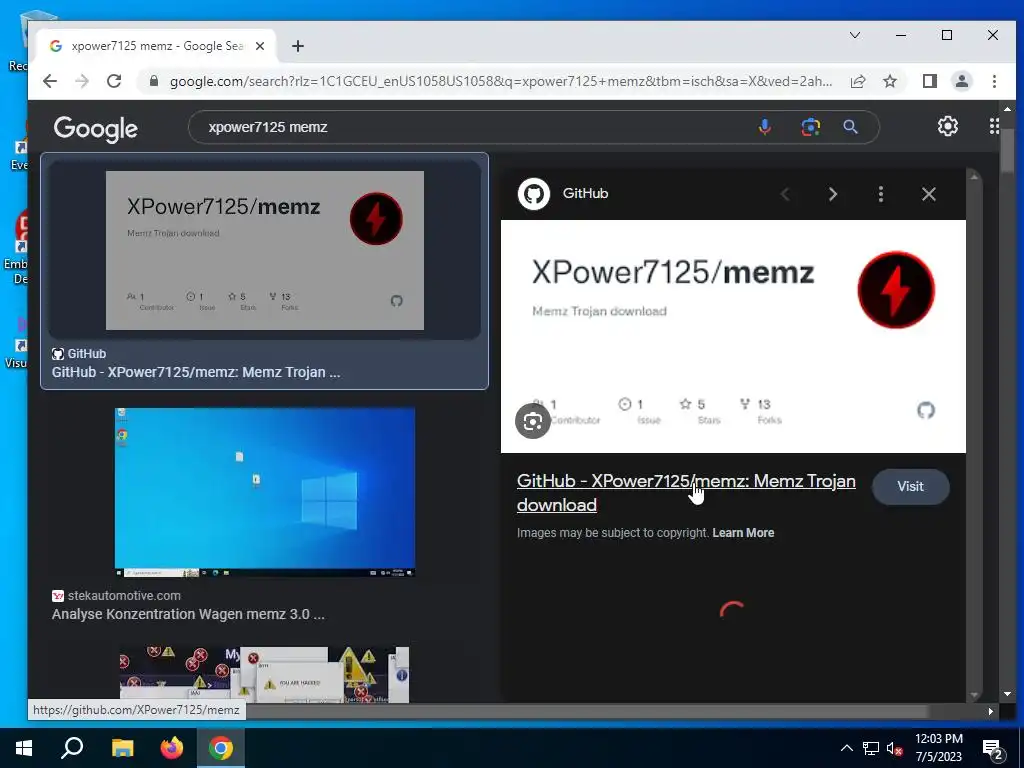
Task: Open network status in system tray
Action: [871, 748]
